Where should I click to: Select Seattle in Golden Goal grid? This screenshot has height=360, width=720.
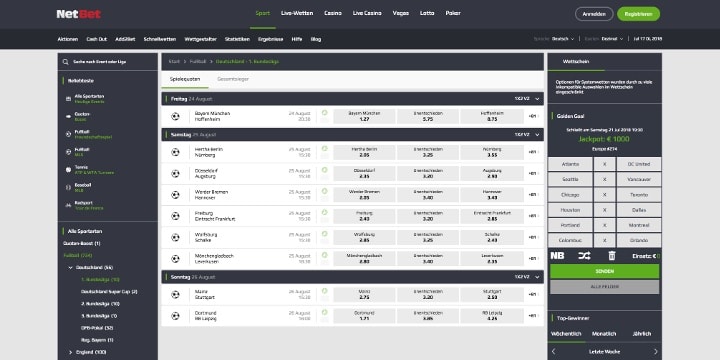click(x=570, y=180)
